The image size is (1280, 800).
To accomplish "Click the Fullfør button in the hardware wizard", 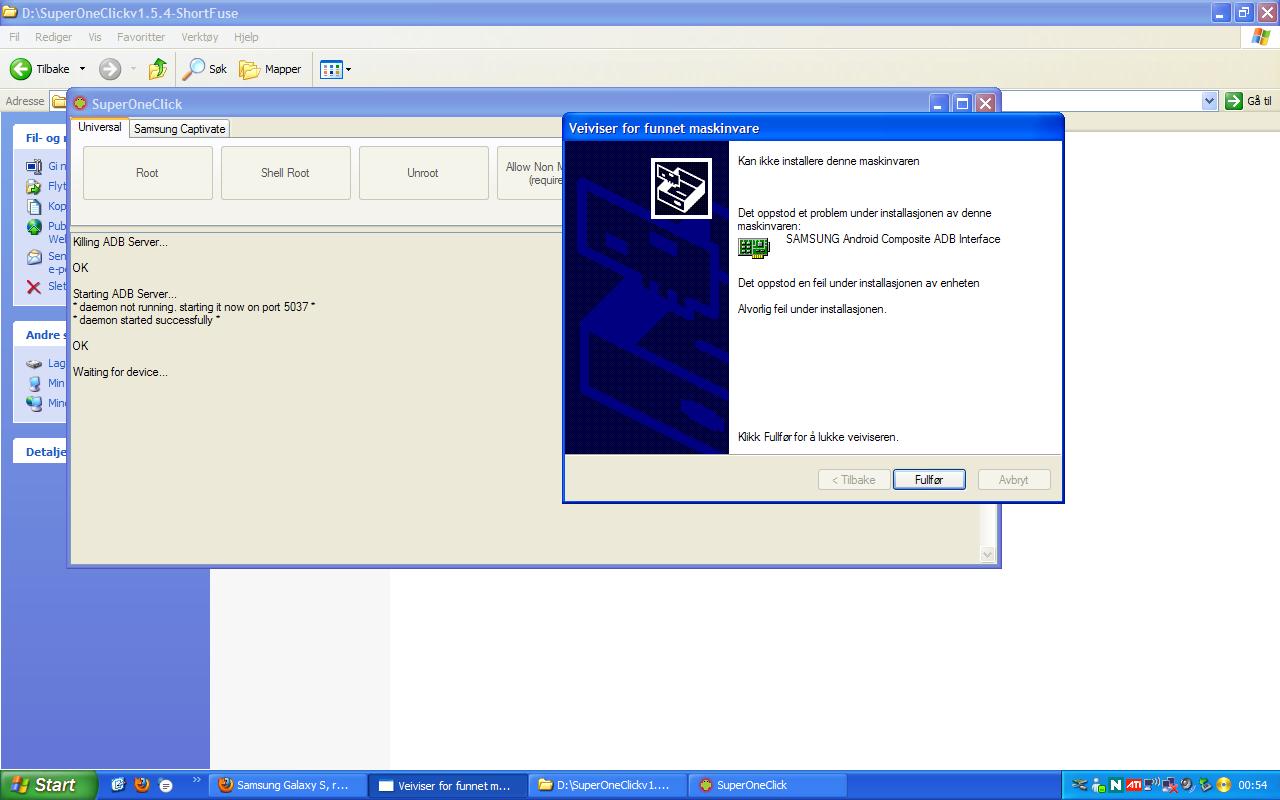I will [x=929, y=480].
